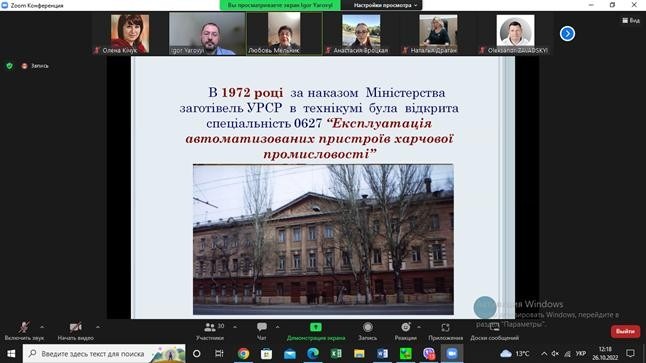Start camera using Начать видео button
This screenshot has width=646, height=363.
(75, 328)
